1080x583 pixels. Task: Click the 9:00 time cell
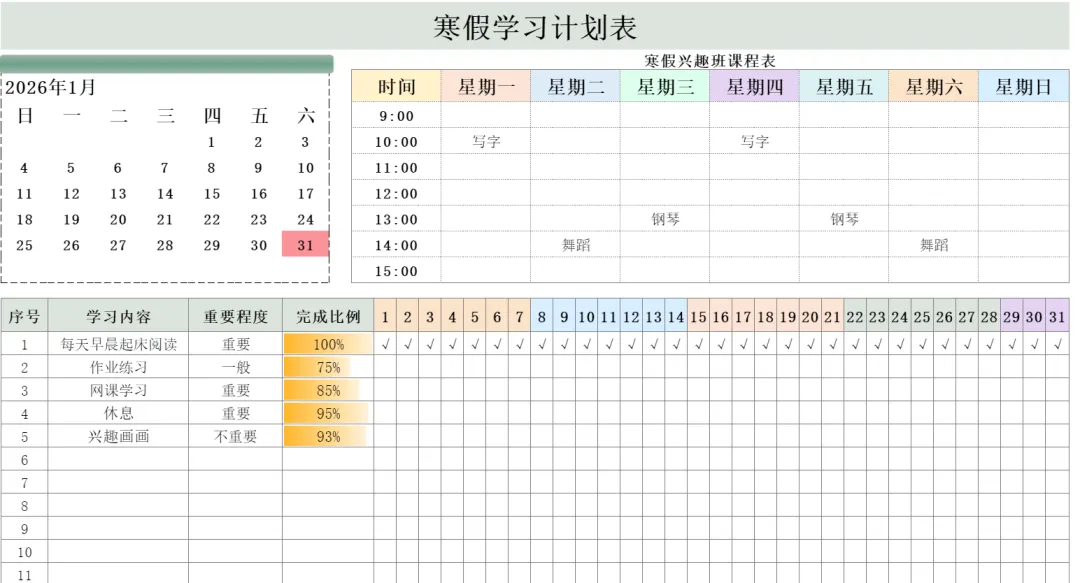point(396,116)
